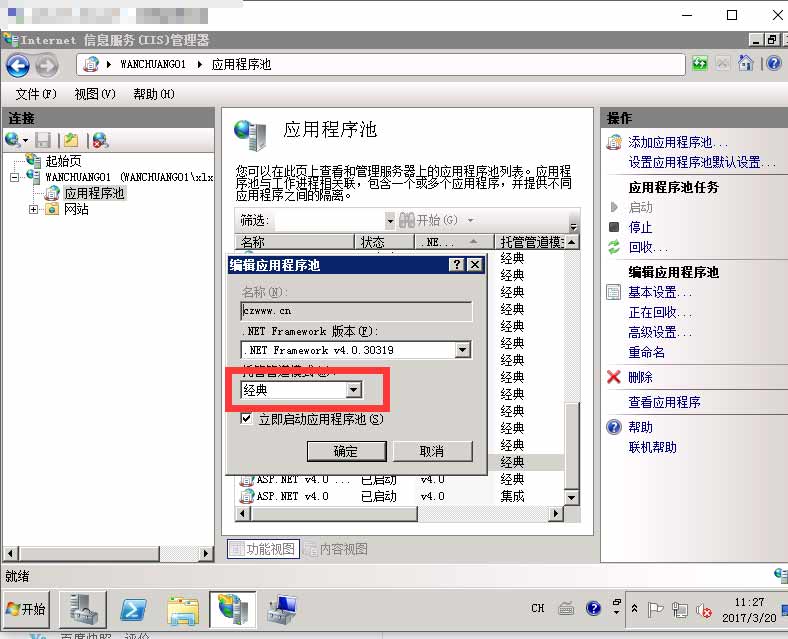The width and height of the screenshot is (788, 639).
Task: Select the ASP.NET v4.0 集成 row
Action: pyautogui.click(x=400, y=496)
